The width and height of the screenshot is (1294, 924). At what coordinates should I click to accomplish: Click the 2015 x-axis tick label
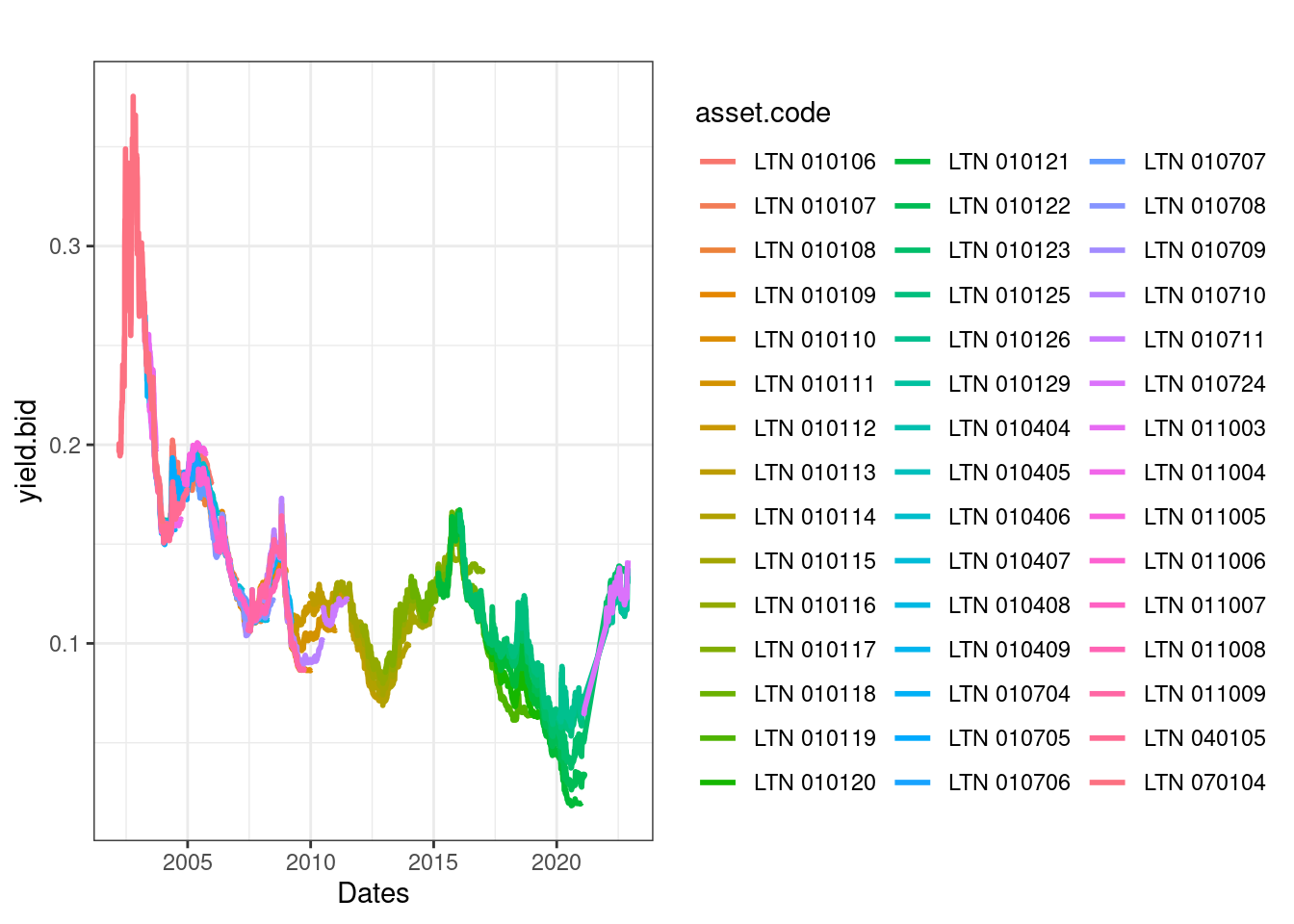pos(433,861)
